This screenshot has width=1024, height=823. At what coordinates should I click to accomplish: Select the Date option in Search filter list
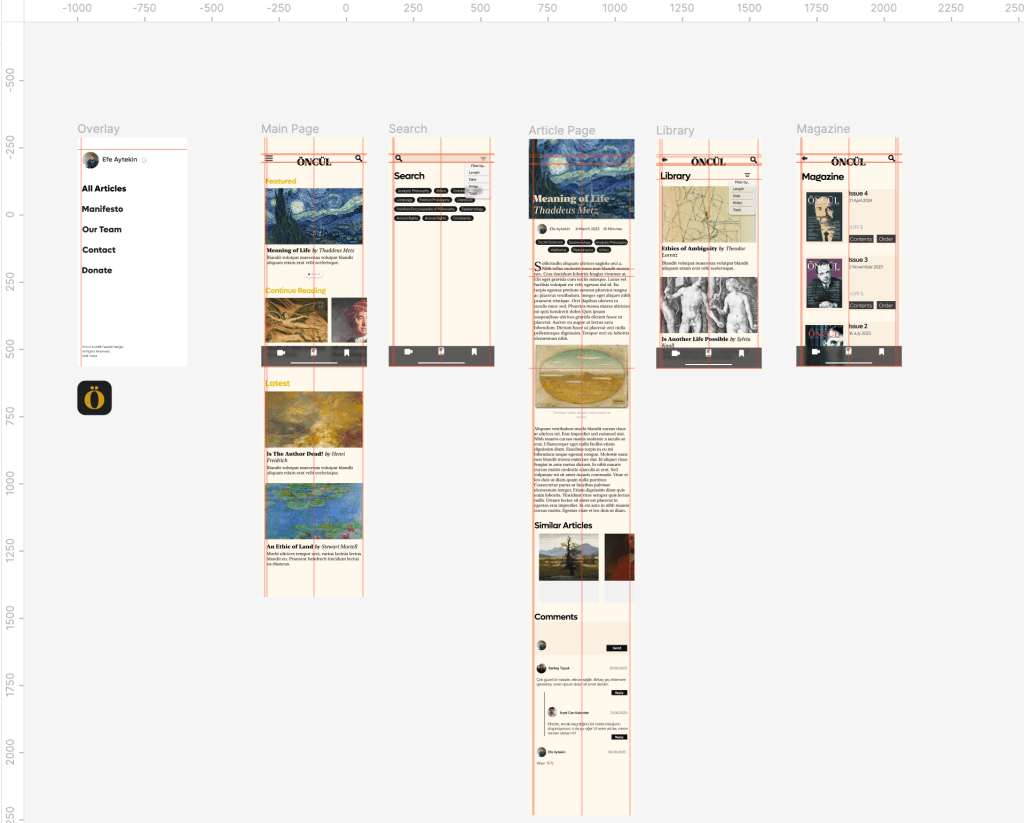pyautogui.click(x=474, y=179)
